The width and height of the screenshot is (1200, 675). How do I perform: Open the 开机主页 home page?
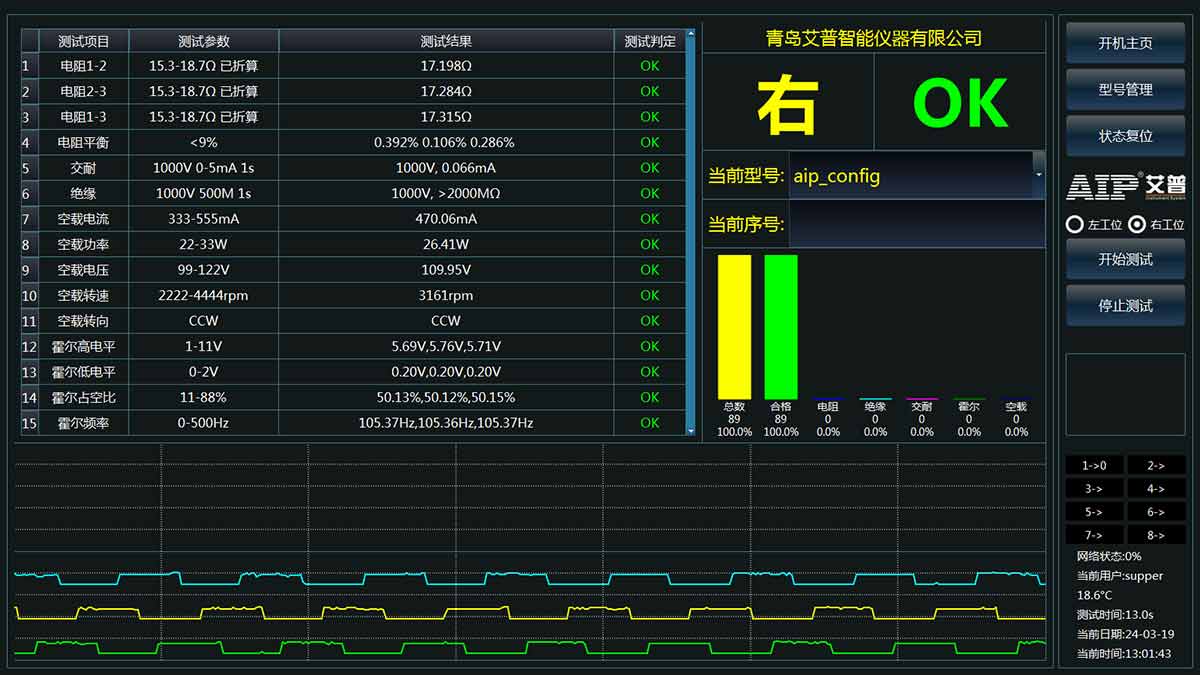point(1125,42)
